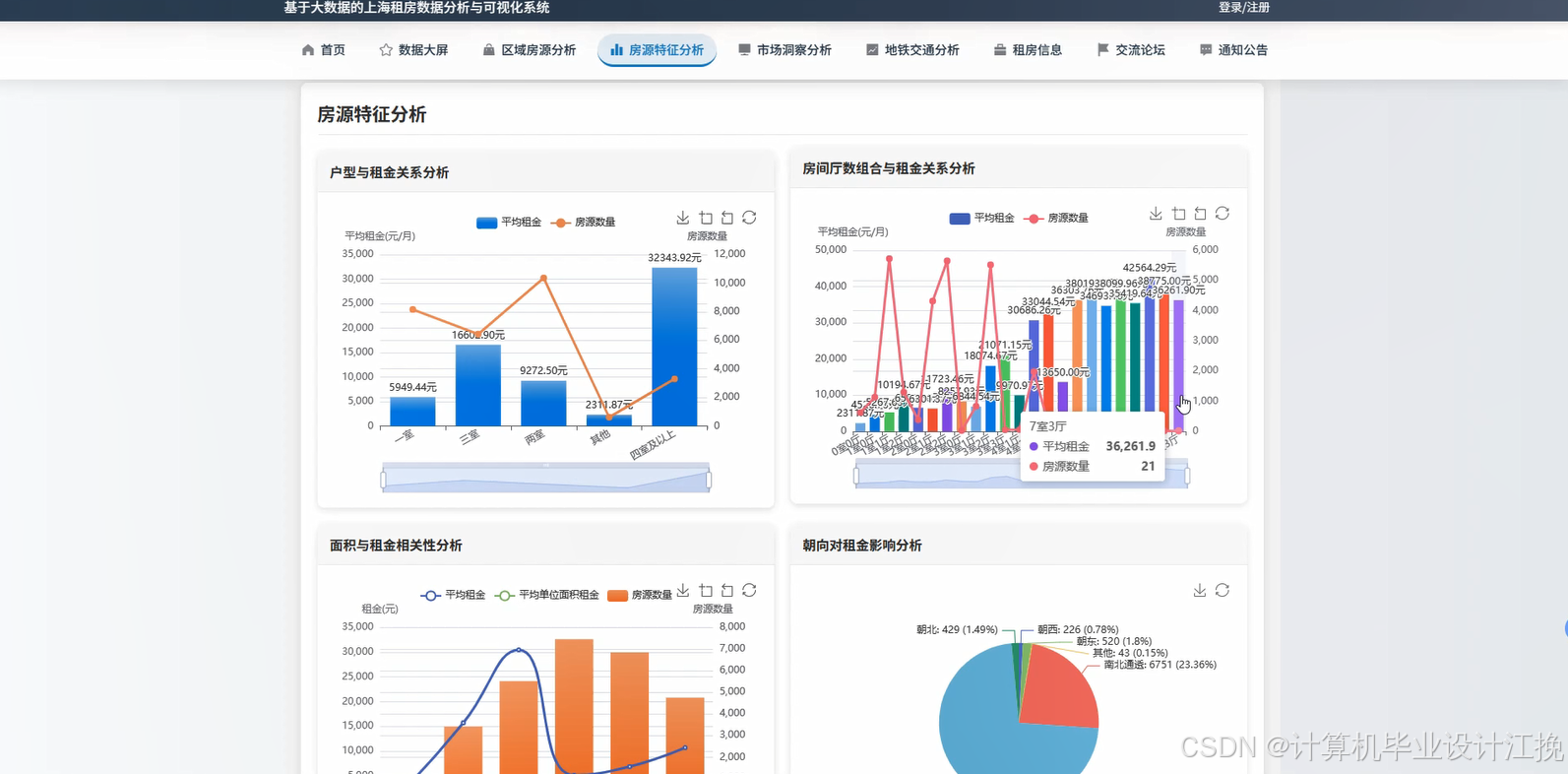This screenshot has height=774, width=1568.
Task: Open the 数据大屏 page
Action: tap(413, 50)
